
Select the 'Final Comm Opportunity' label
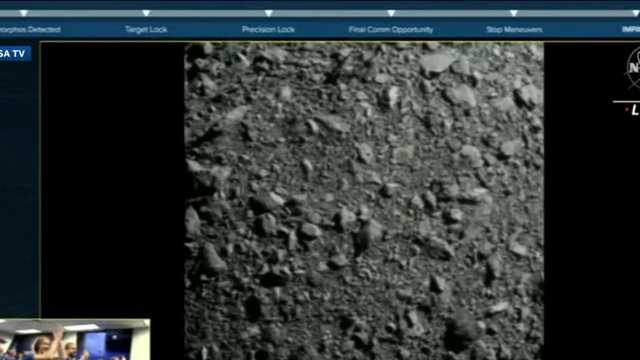pos(391,29)
